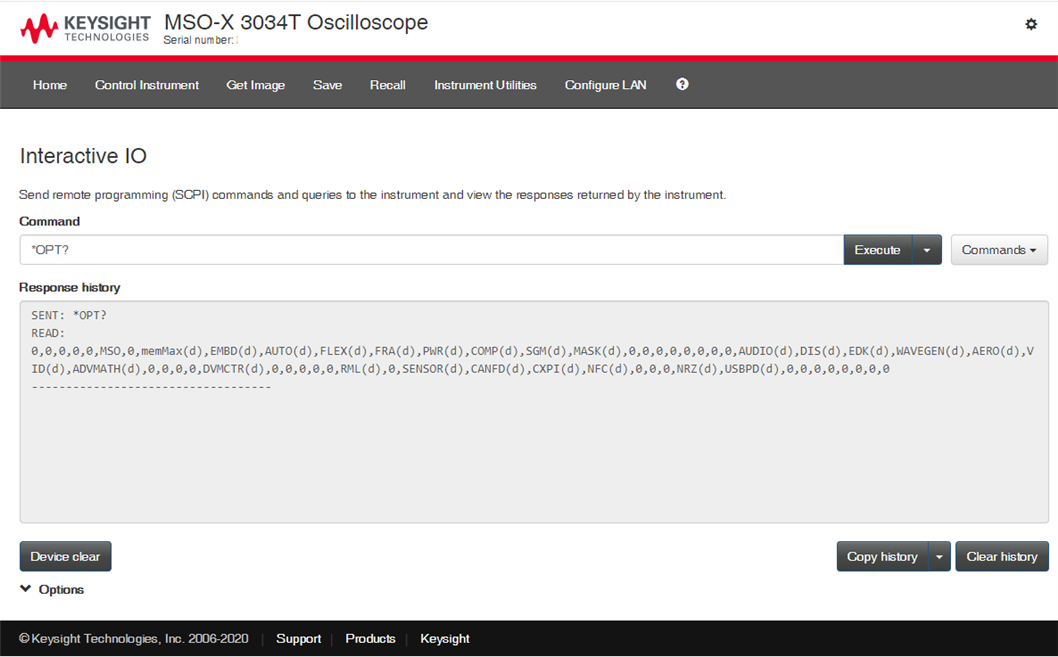
Task: Expand the Options section
Action: click(52, 590)
